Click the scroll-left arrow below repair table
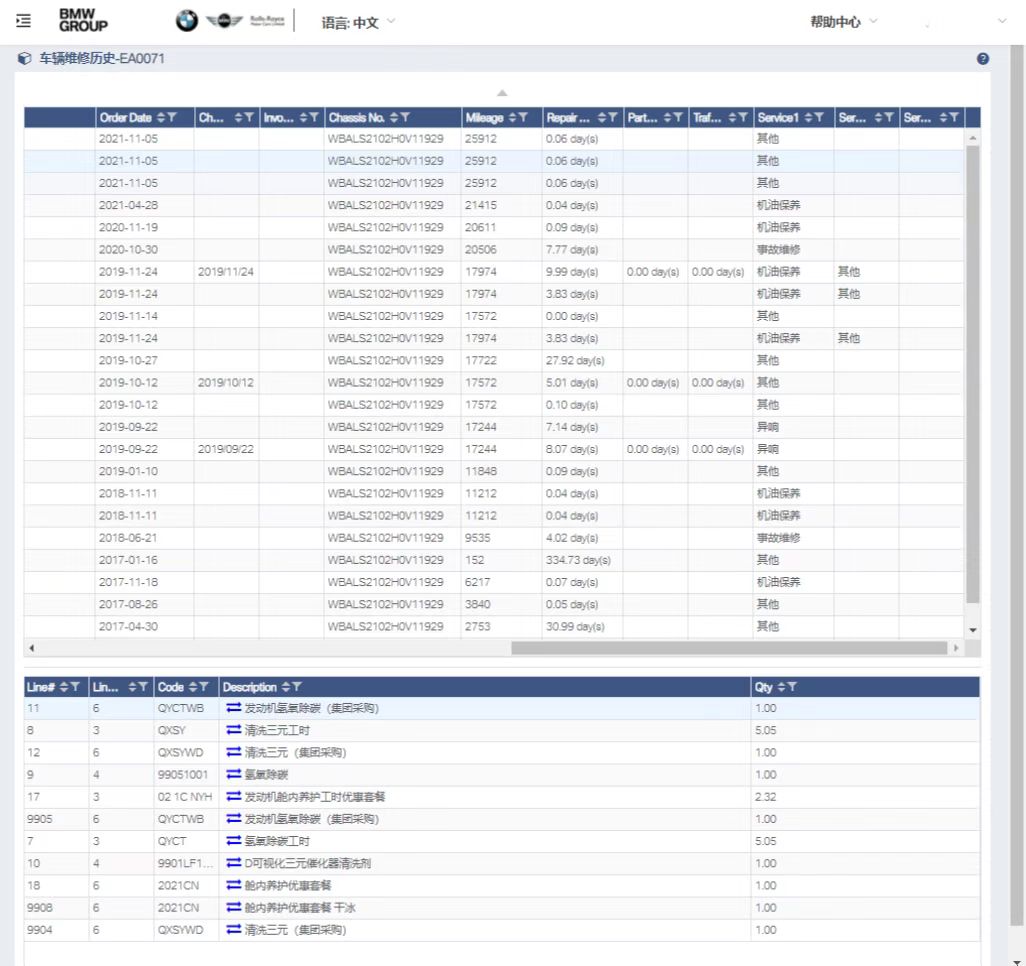1026x966 pixels. coord(31,648)
